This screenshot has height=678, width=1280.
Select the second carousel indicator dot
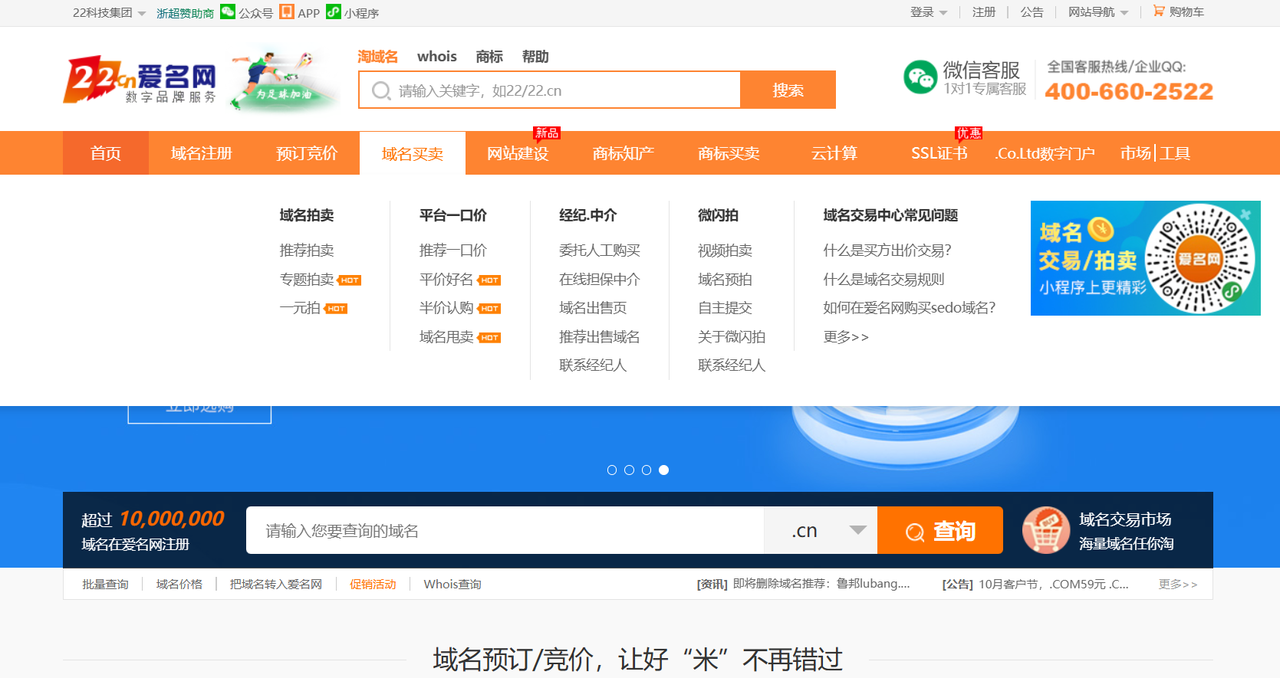click(629, 470)
